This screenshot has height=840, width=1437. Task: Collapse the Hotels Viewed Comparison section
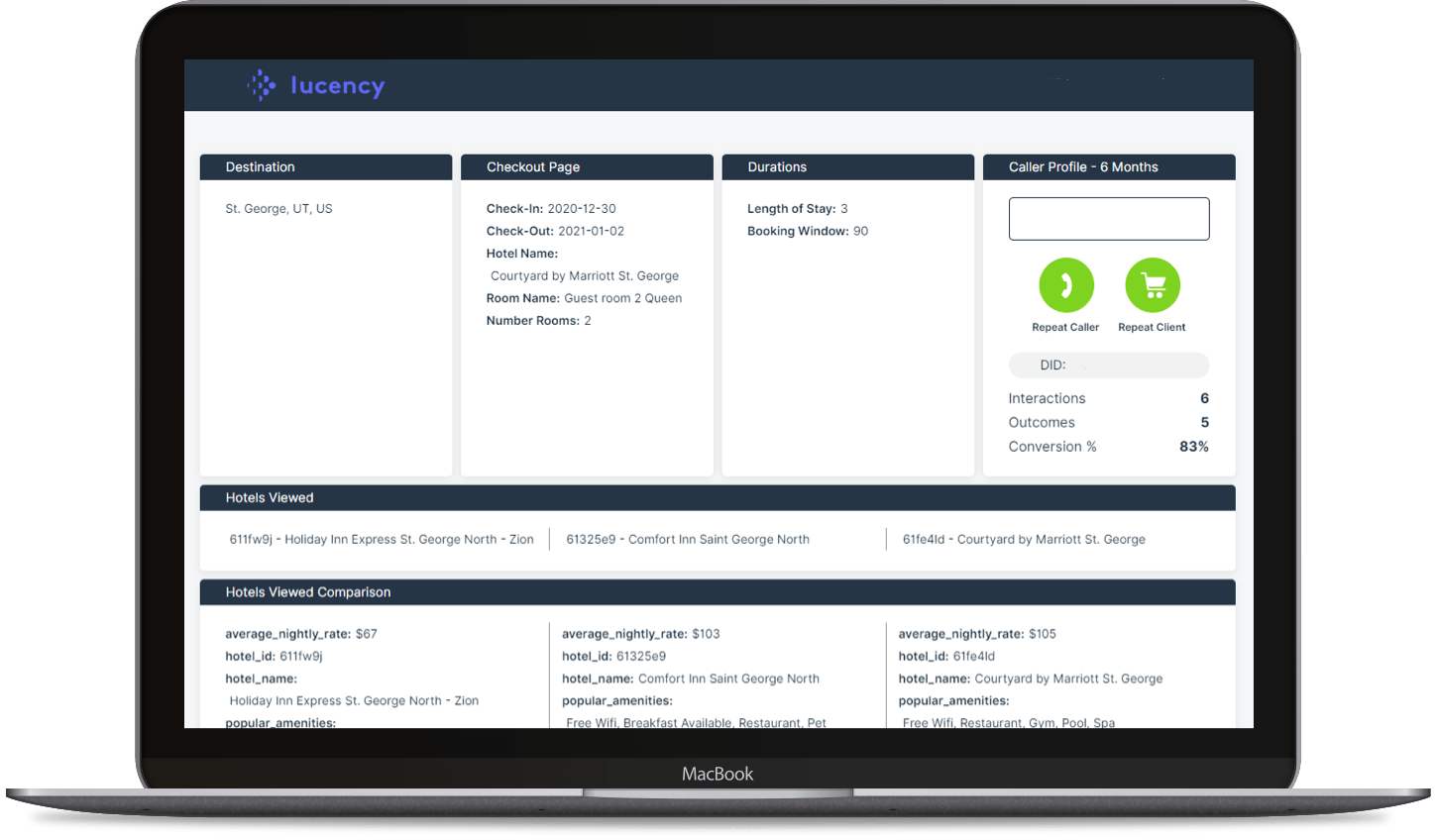pos(717,591)
